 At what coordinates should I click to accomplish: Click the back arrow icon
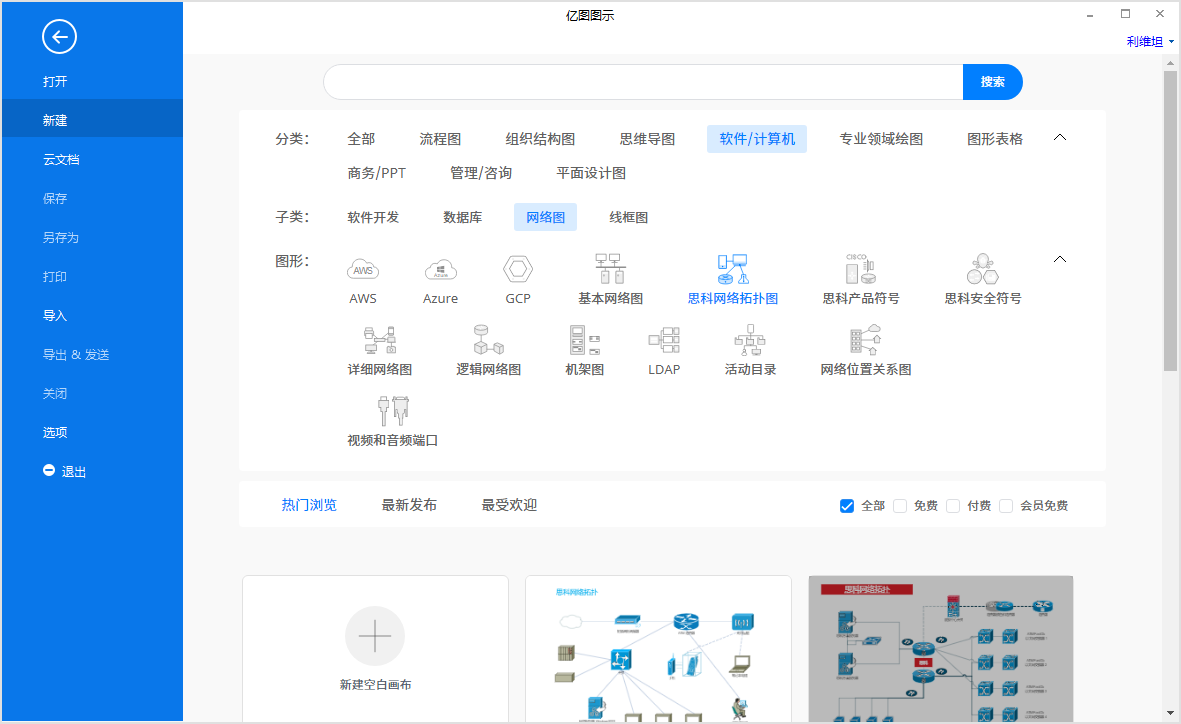pos(59,37)
